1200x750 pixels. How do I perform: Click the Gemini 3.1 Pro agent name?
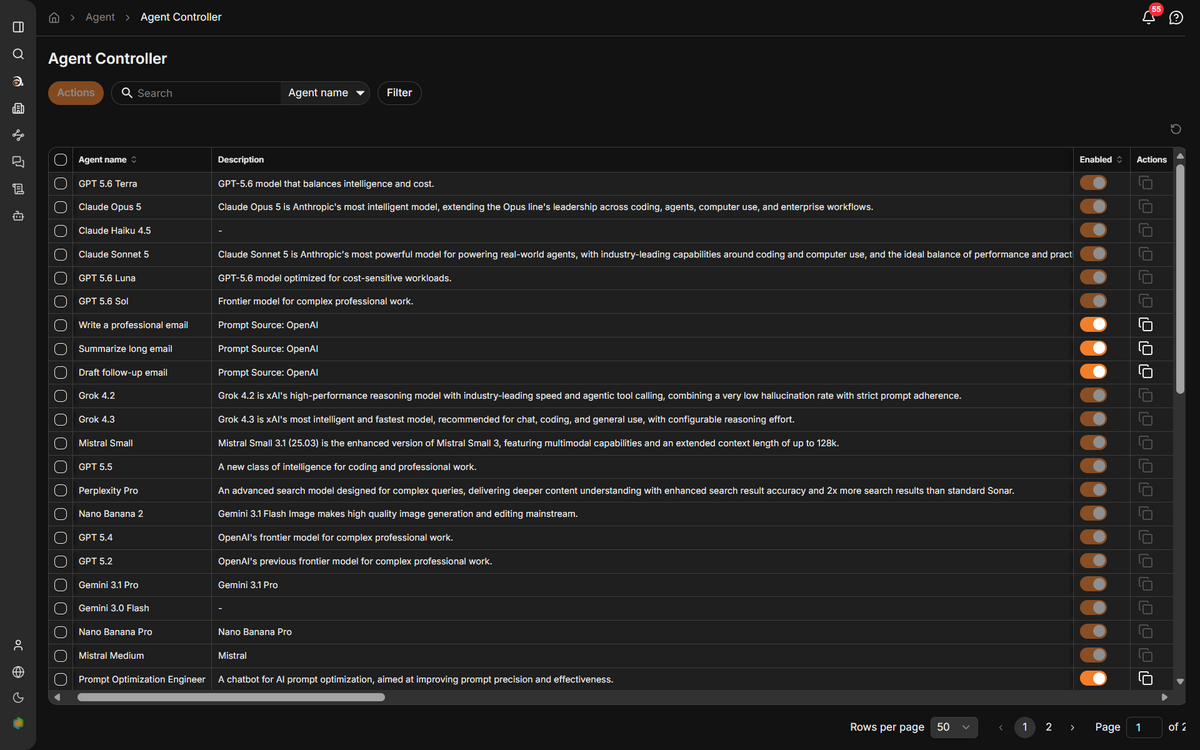pos(109,584)
